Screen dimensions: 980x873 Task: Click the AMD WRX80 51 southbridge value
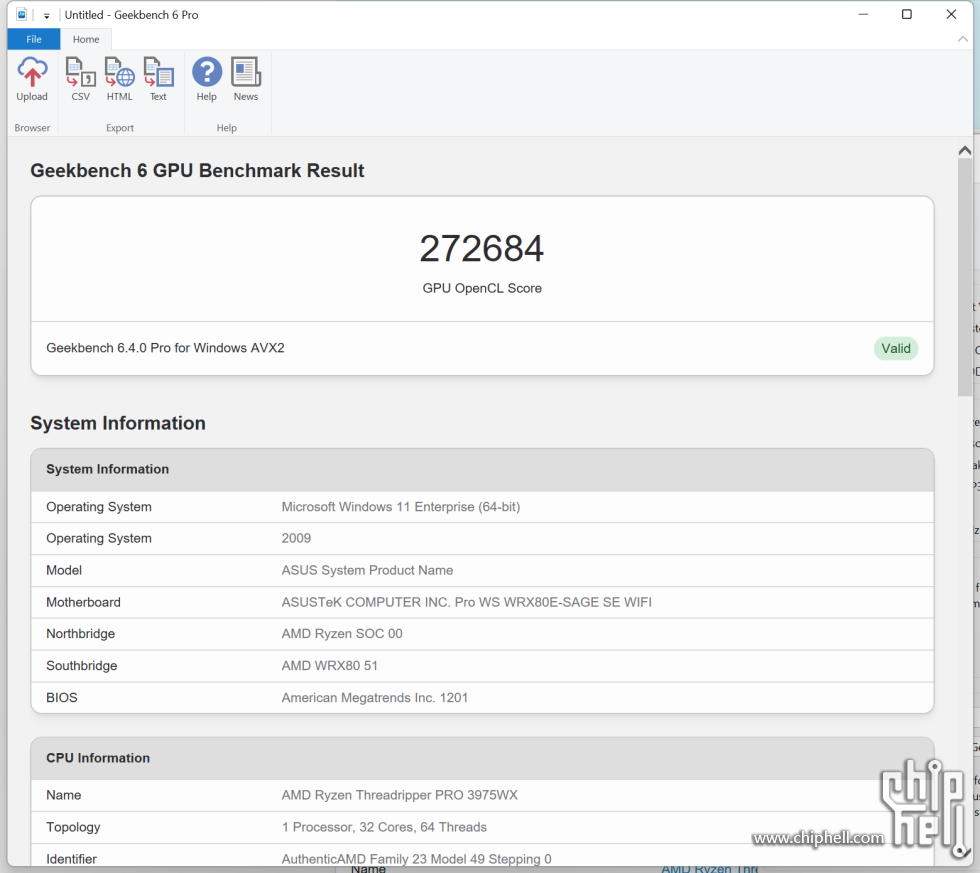click(329, 666)
